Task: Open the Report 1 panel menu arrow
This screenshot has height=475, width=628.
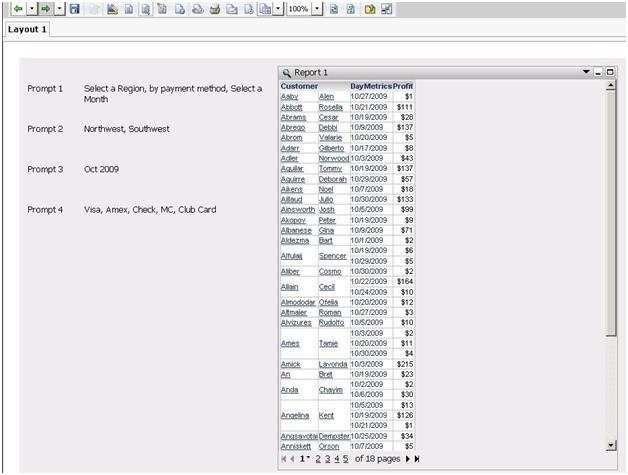Action: pyautogui.click(x=586, y=73)
